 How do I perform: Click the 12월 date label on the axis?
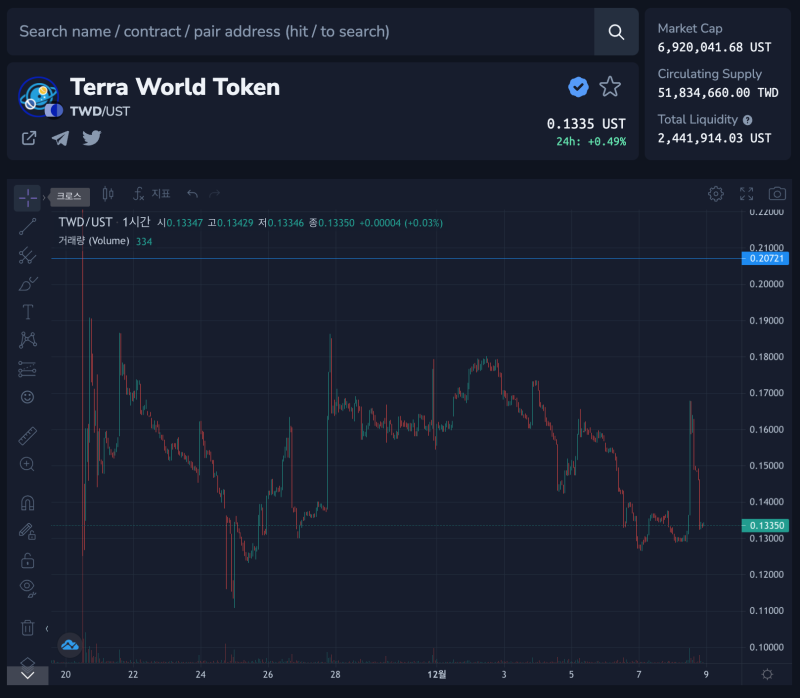[437, 675]
